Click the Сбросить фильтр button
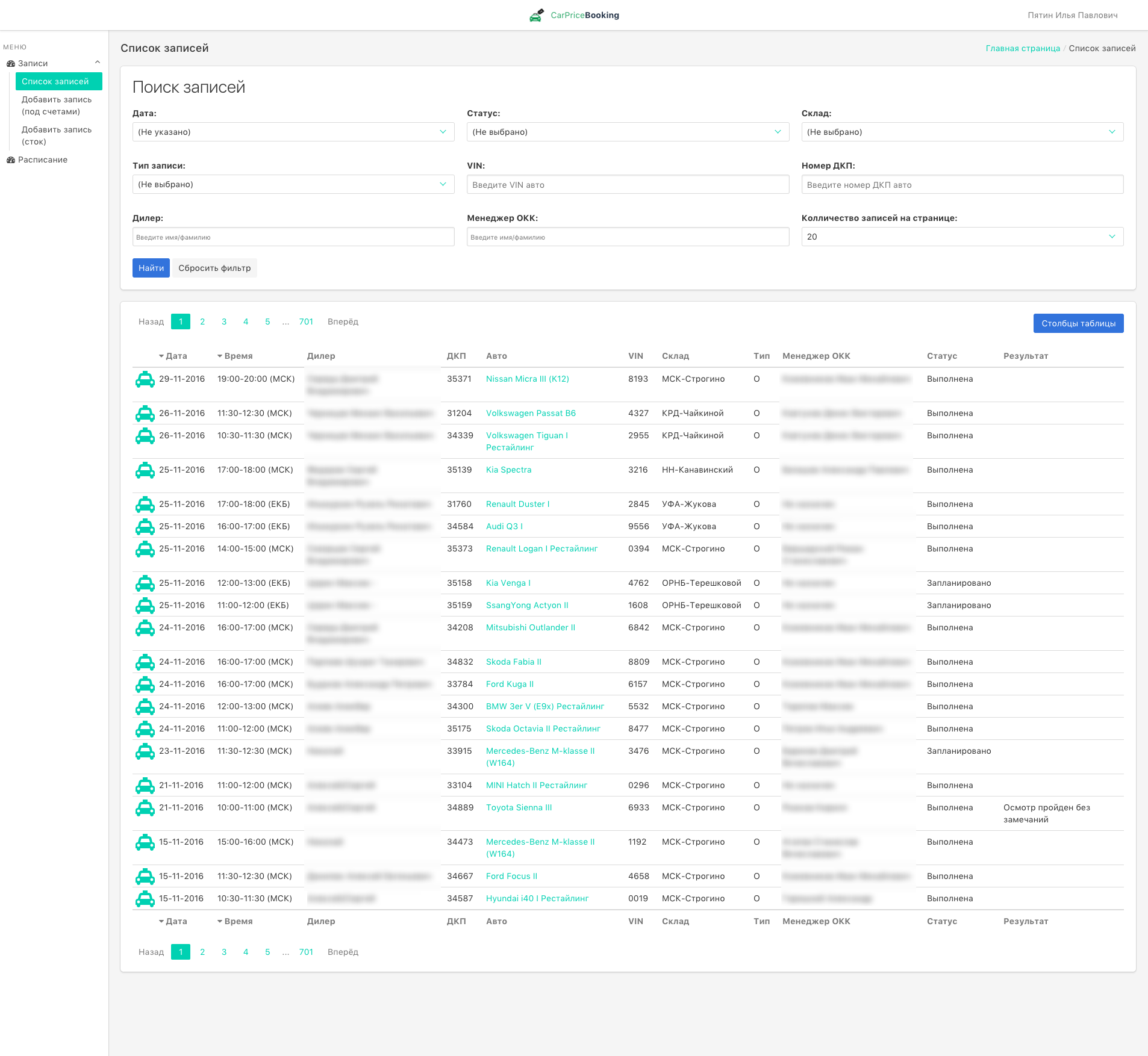Viewport: 1148px width, 1056px height. (214, 268)
